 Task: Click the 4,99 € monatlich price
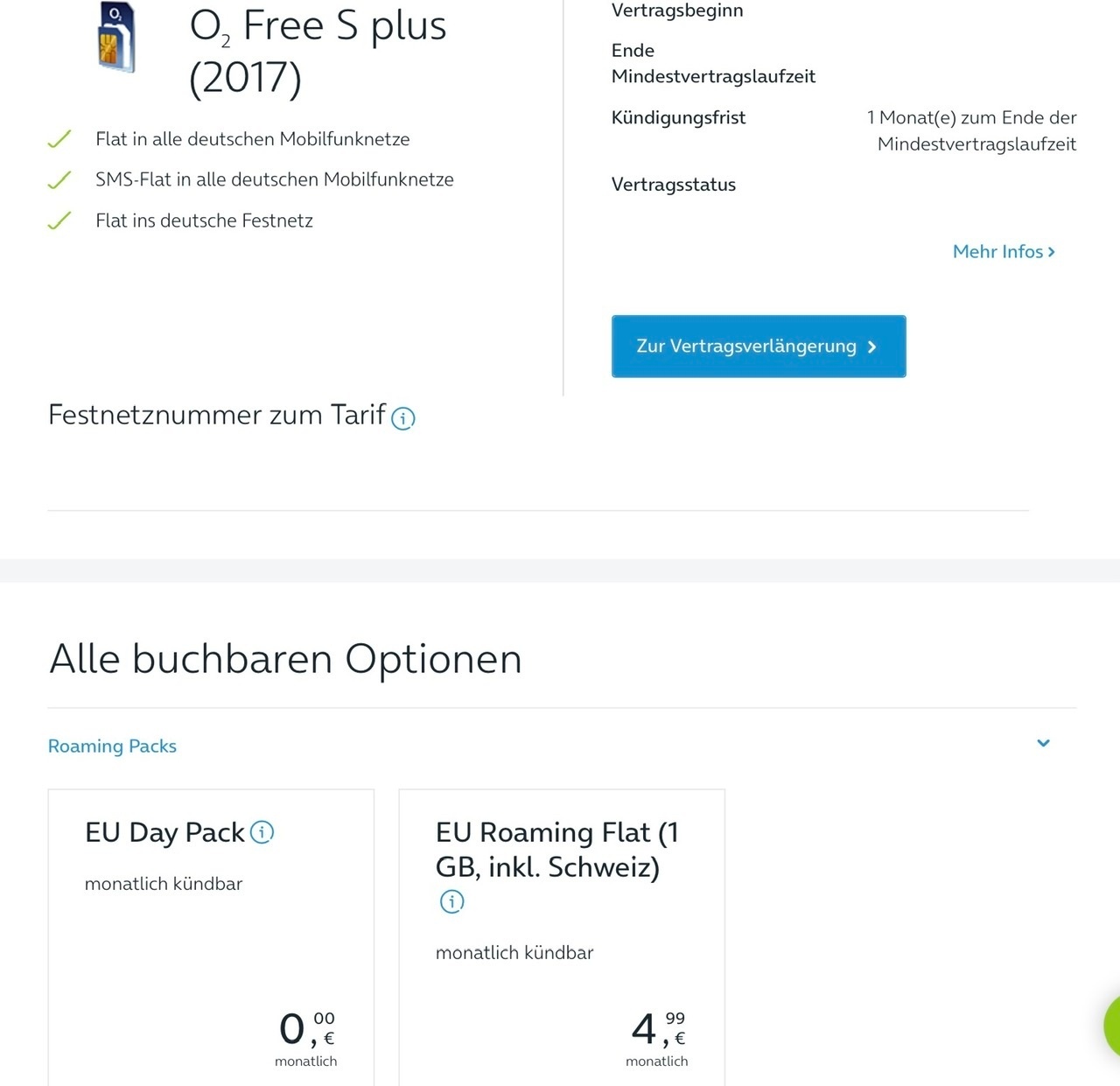pos(658,1039)
